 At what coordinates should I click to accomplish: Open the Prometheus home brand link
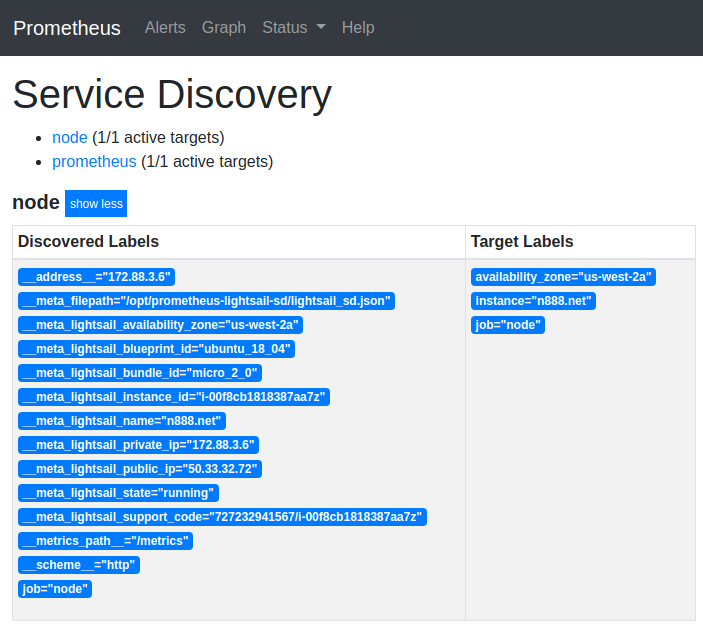point(67,28)
